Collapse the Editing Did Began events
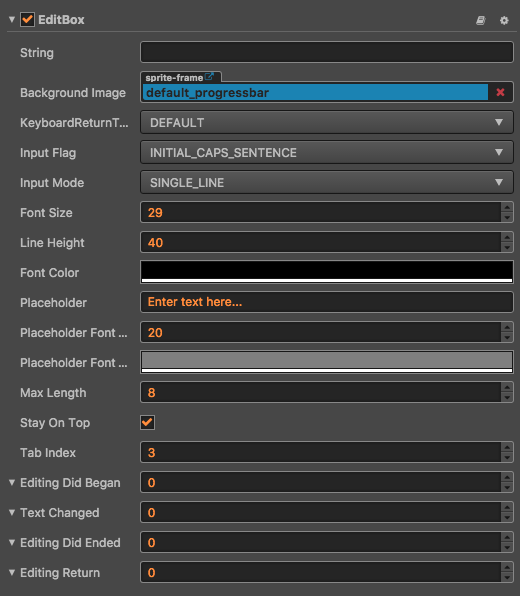Viewport: 520px width, 596px height. [12, 482]
